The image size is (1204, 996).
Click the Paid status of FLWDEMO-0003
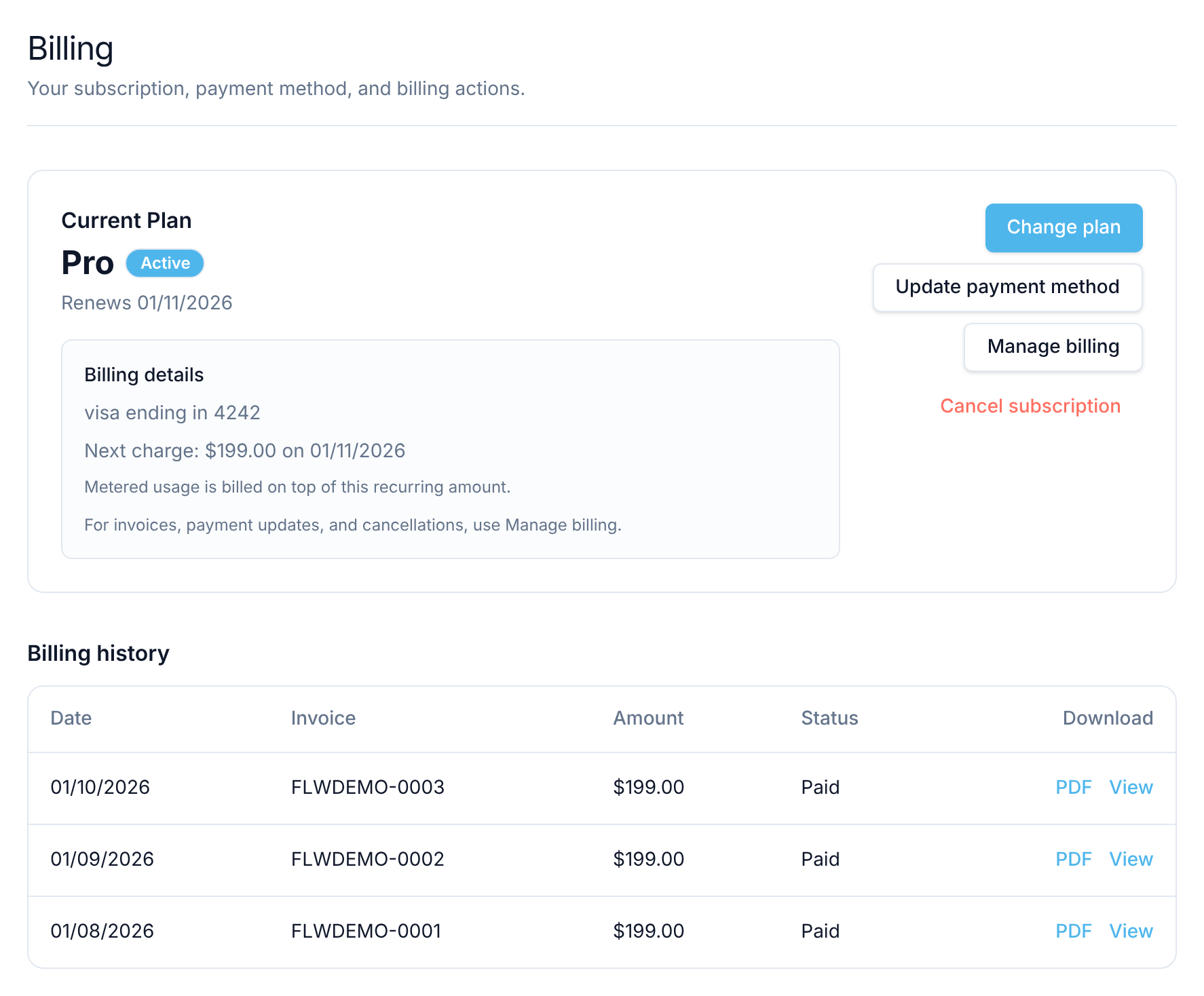(821, 787)
